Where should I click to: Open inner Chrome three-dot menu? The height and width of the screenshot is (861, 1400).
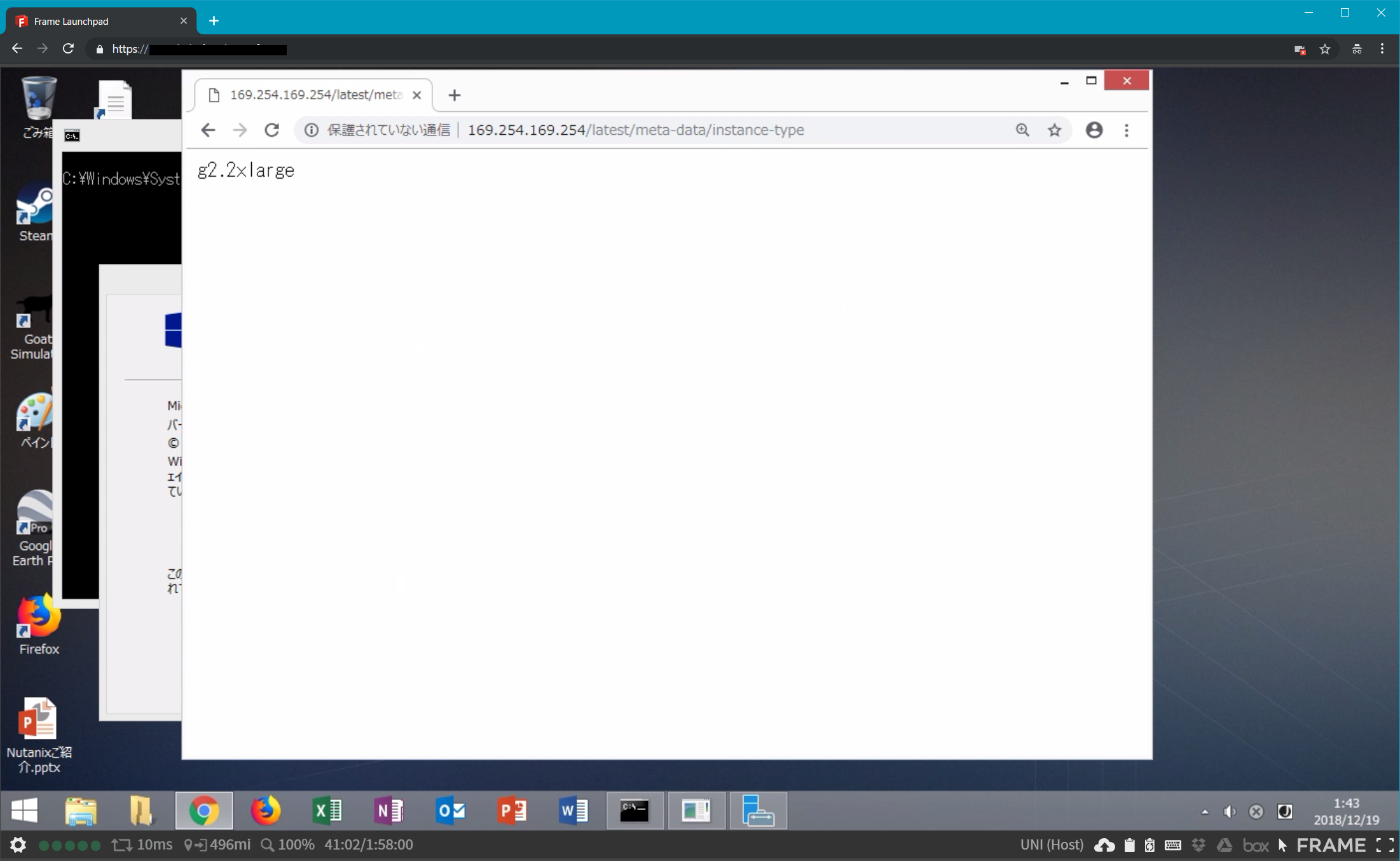tap(1127, 130)
